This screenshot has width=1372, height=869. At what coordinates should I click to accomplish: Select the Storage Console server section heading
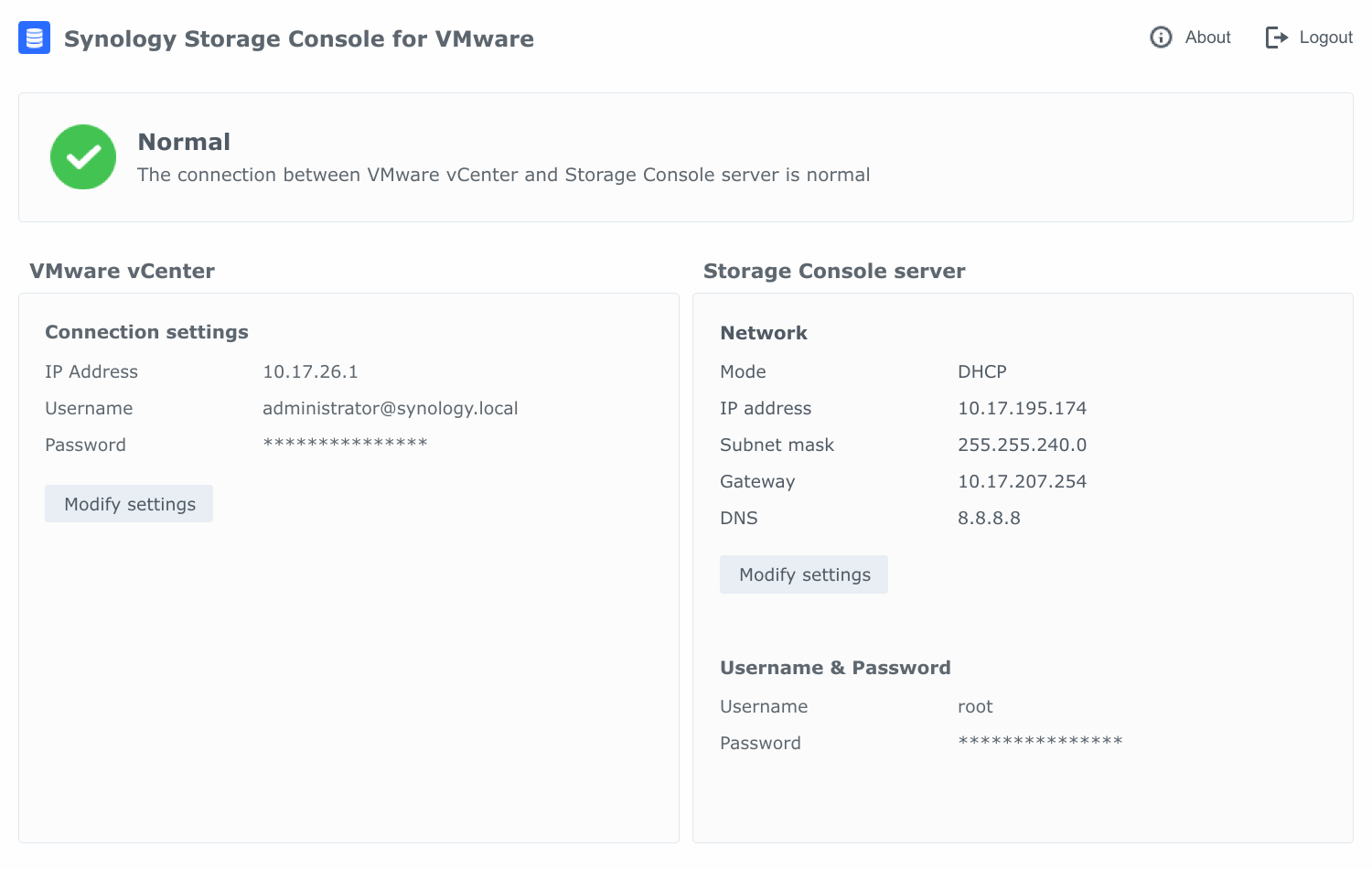(834, 271)
